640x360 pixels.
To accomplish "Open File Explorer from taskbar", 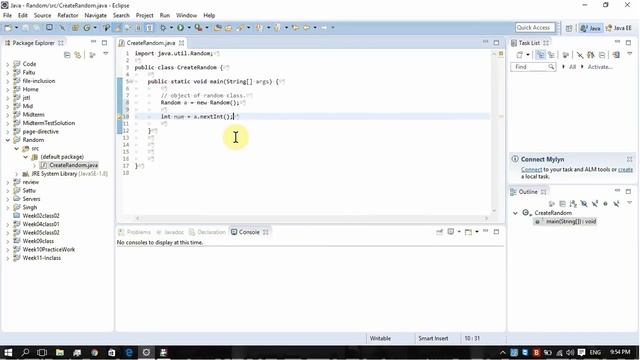I will (x=60, y=352).
